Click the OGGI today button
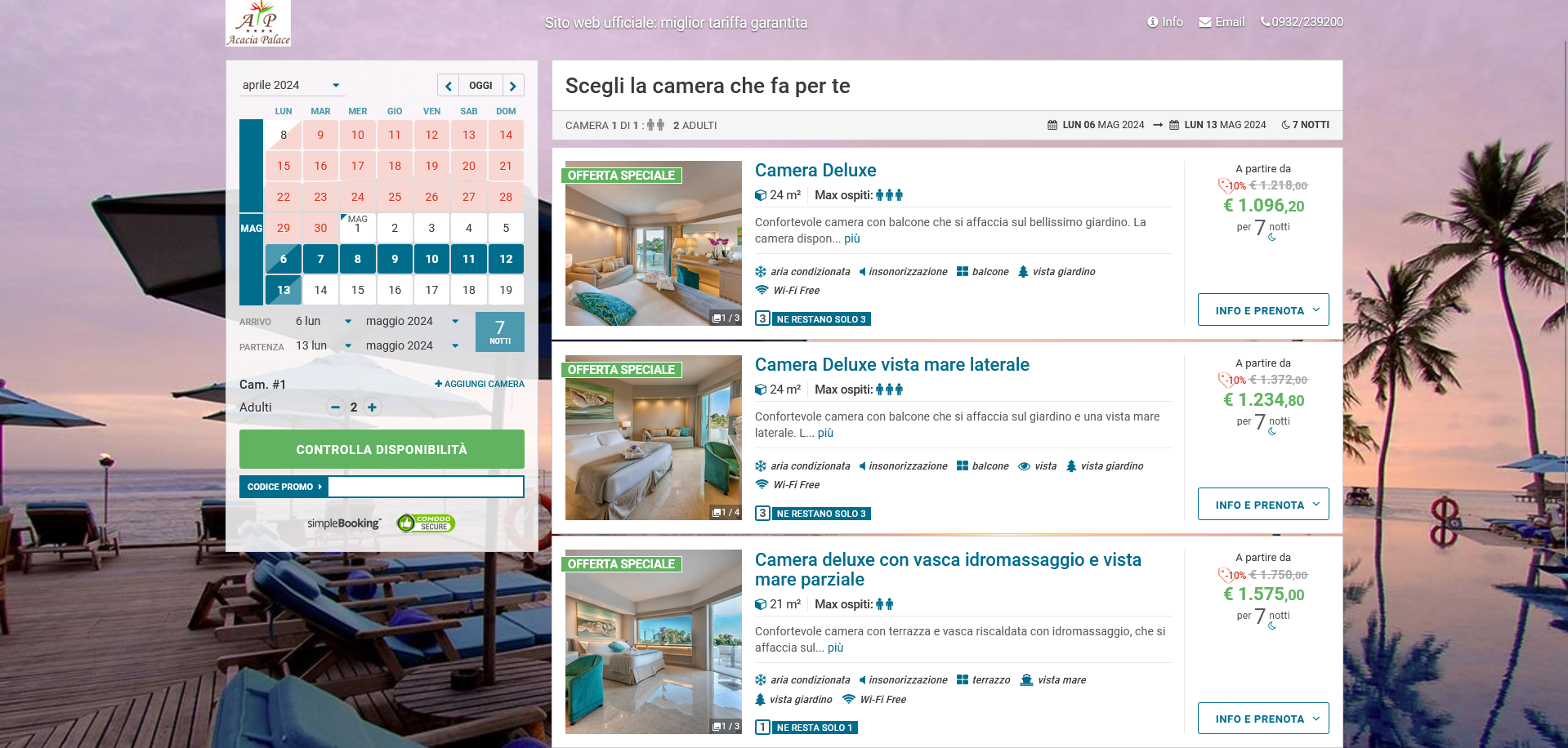 click(480, 86)
